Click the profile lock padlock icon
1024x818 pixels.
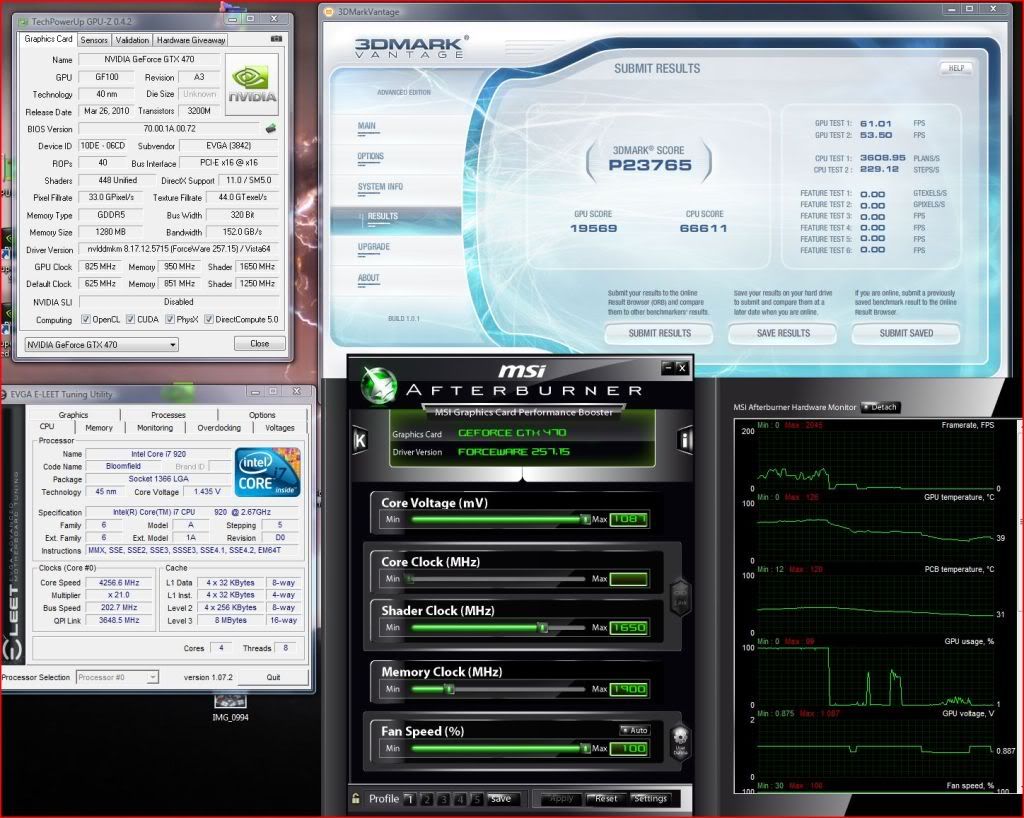click(356, 798)
